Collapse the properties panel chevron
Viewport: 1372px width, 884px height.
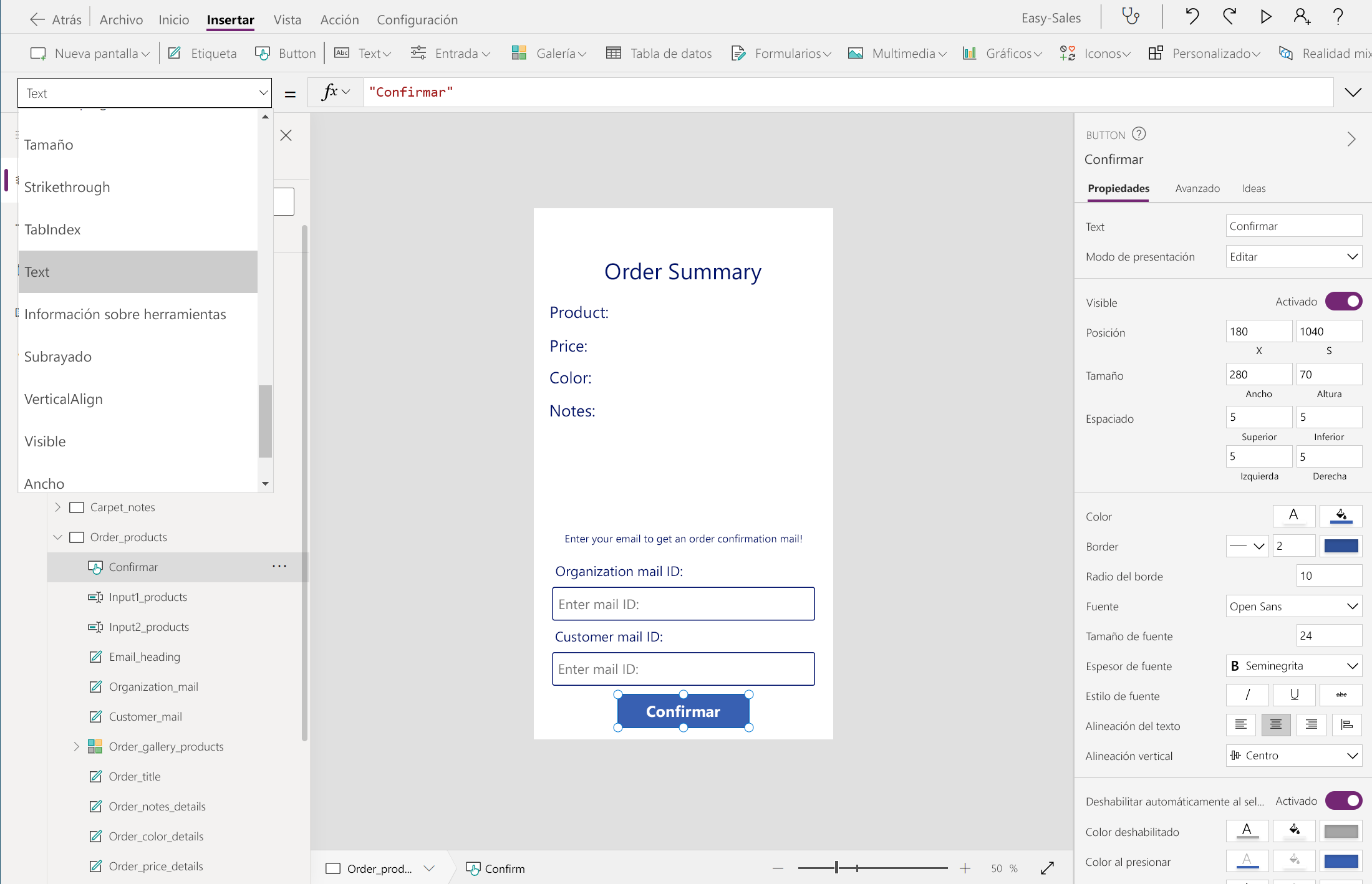click(x=1351, y=138)
